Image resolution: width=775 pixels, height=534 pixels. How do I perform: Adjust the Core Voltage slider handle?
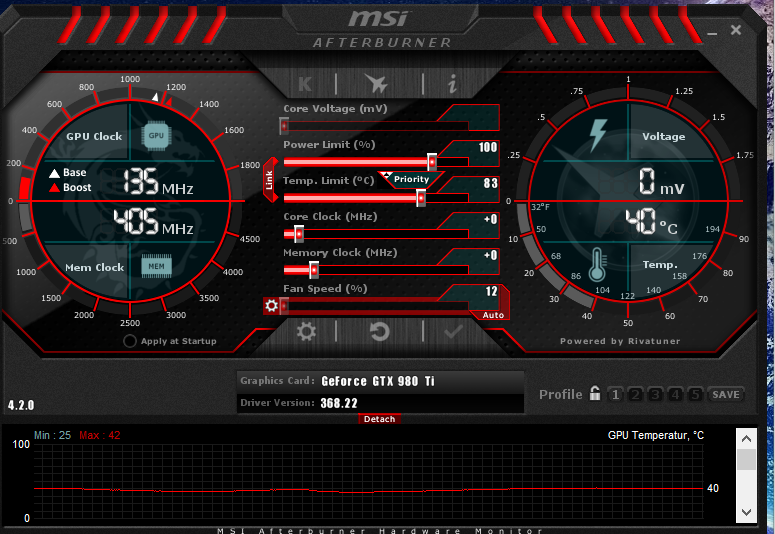pos(284,126)
